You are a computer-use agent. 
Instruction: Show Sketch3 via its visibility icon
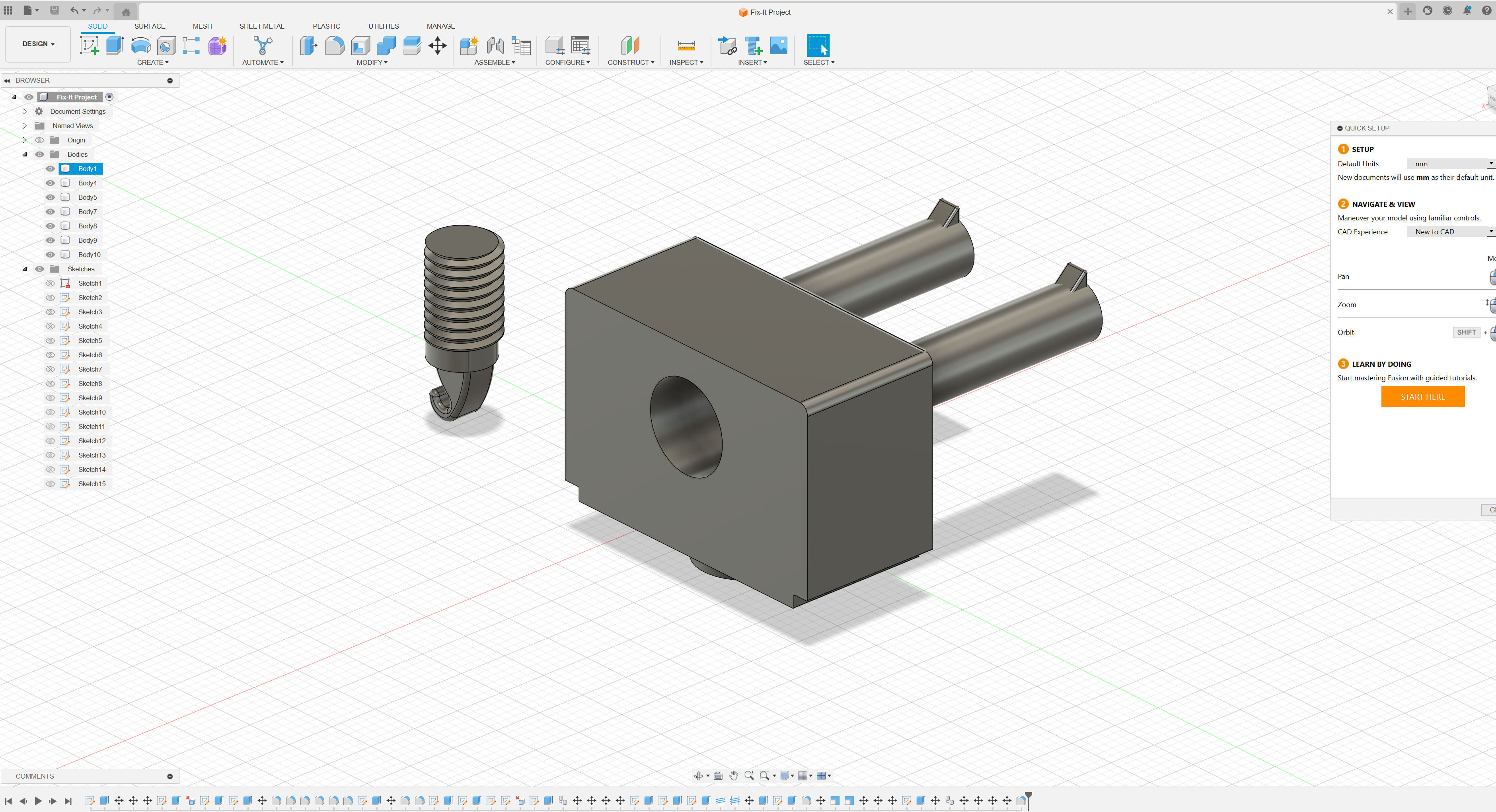pos(51,312)
